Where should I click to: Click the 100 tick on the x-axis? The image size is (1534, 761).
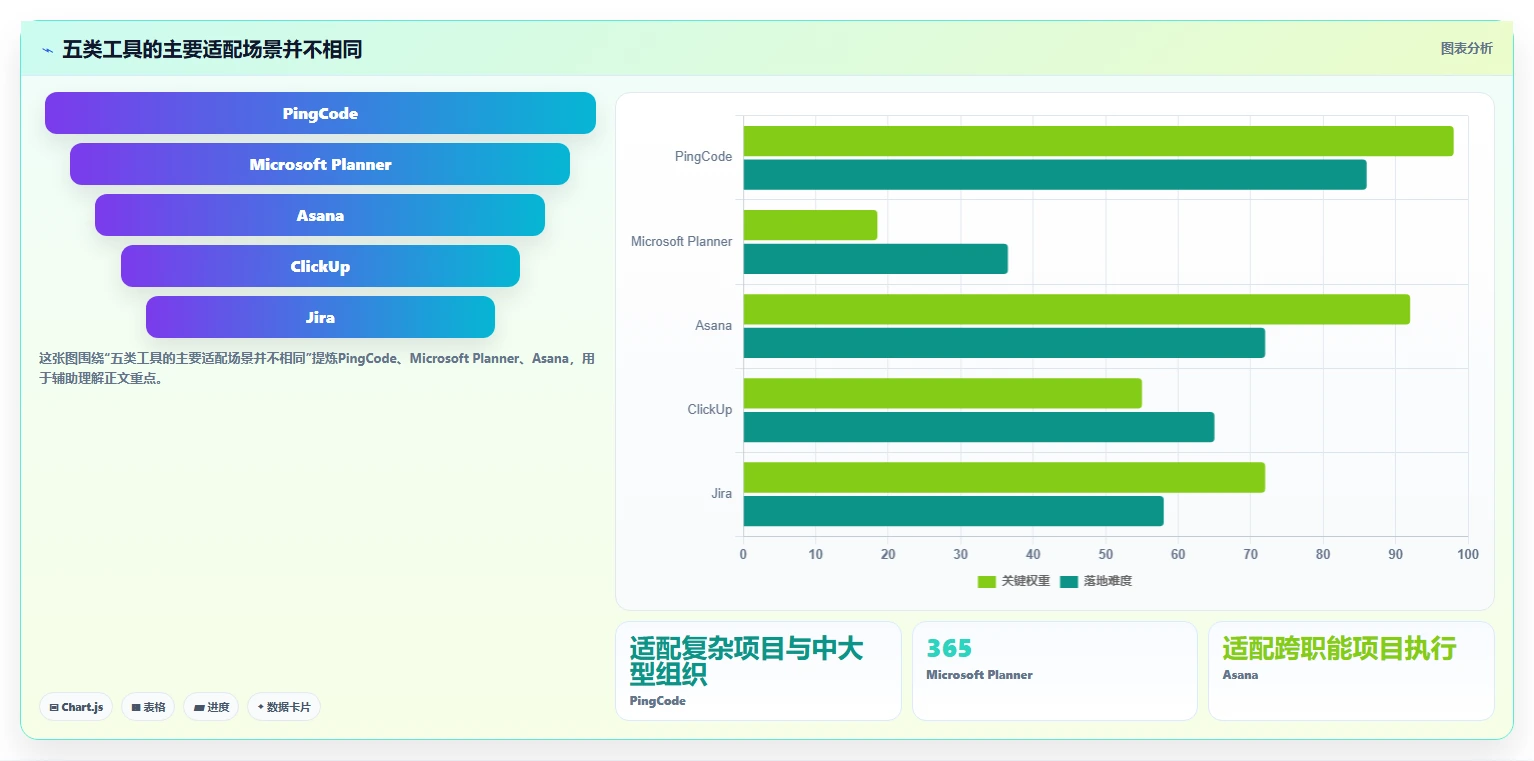(1468, 554)
